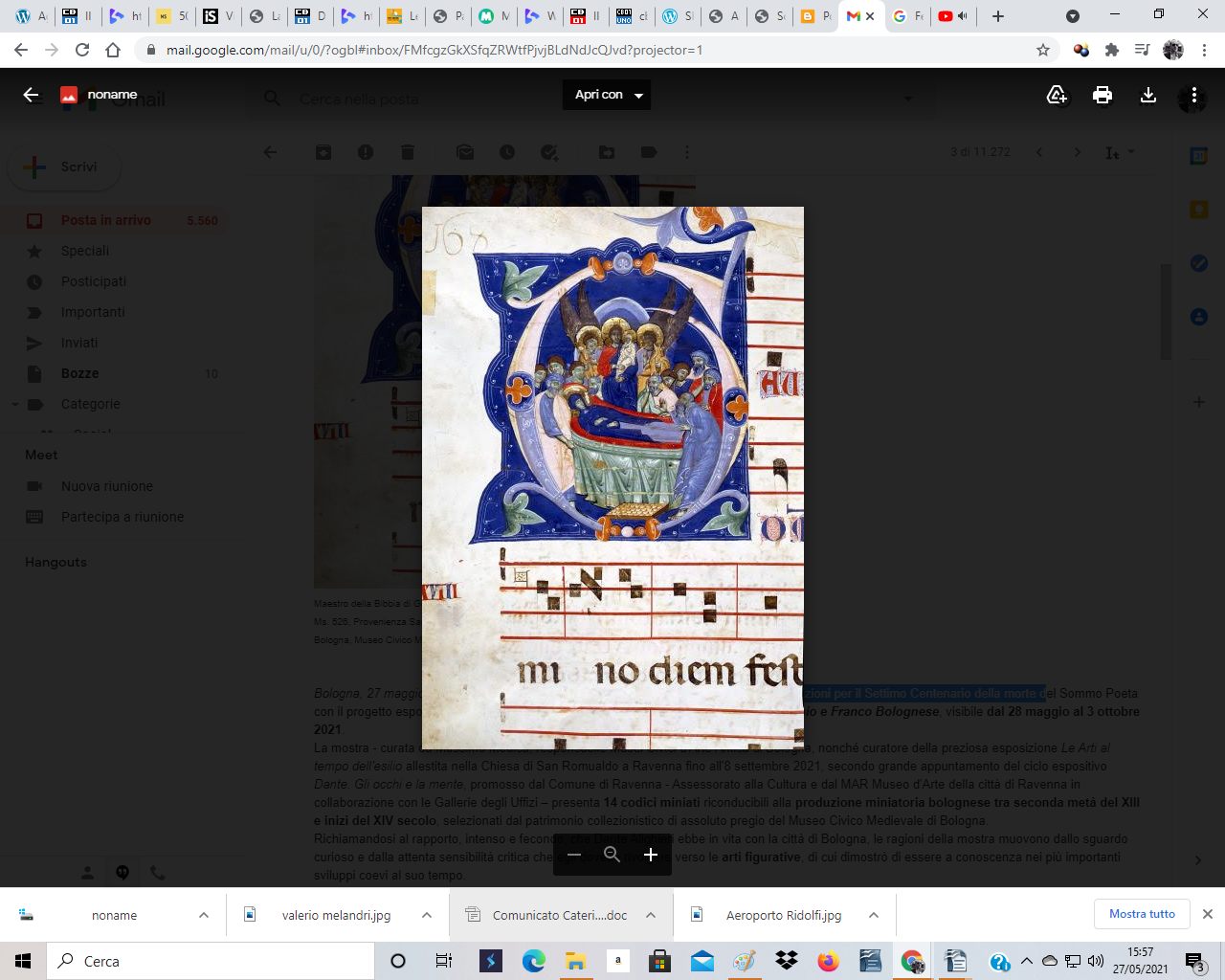1225x980 pixels.
Task: Open the Chrome three-dot menu
Action: (1204, 50)
